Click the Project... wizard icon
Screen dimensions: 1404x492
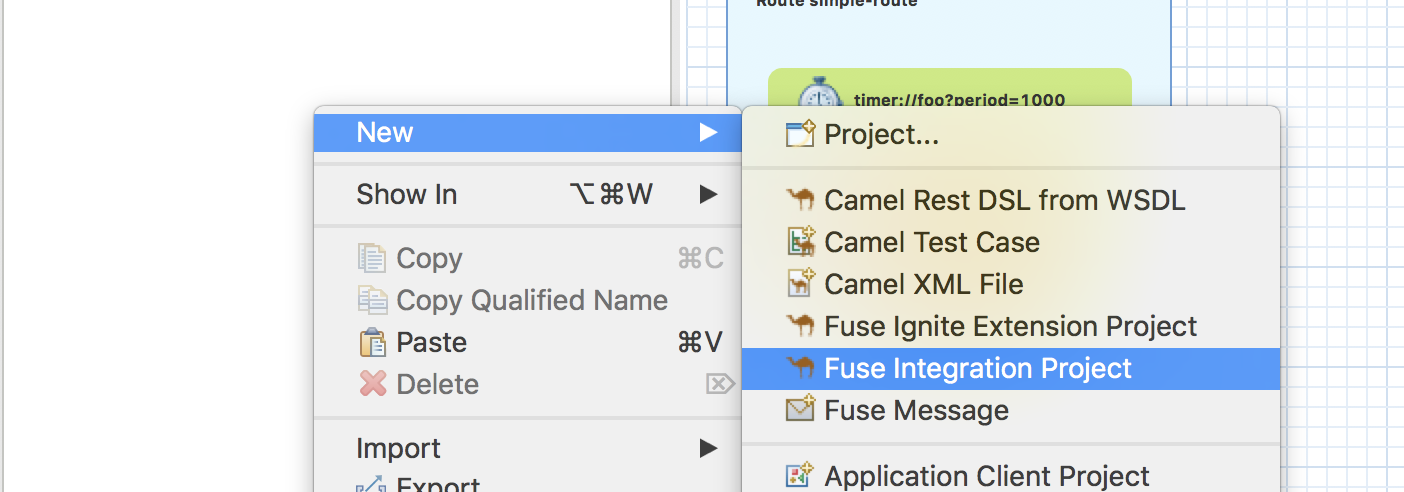pyautogui.click(x=801, y=134)
